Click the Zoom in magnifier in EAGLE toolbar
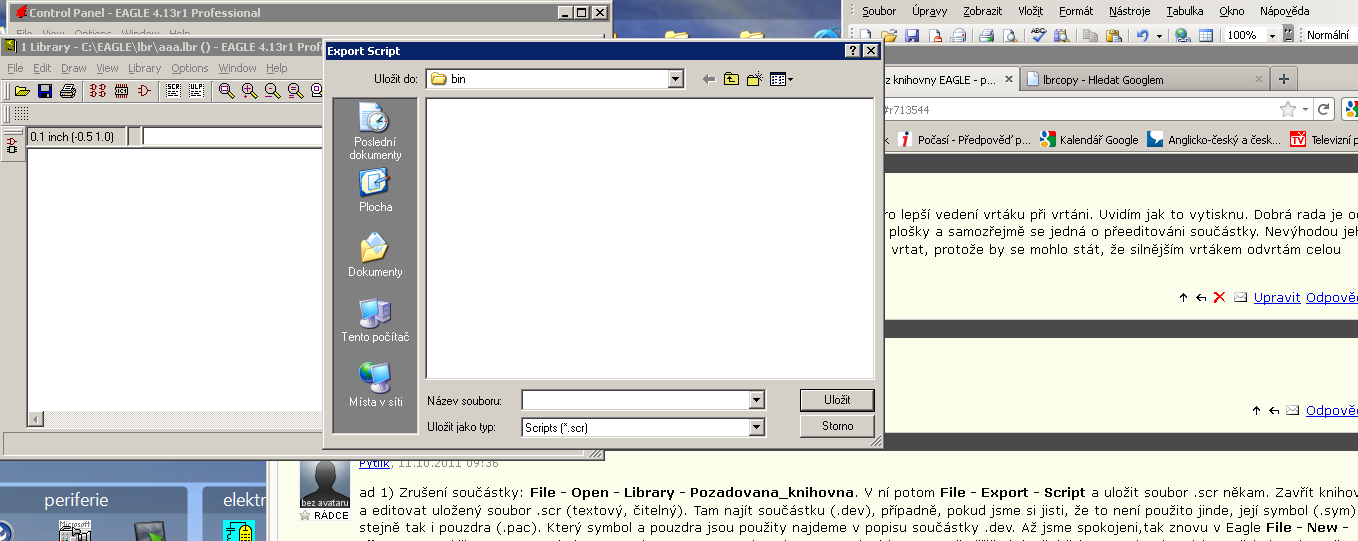Viewport: 1358px width, 541px height. tap(249, 91)
